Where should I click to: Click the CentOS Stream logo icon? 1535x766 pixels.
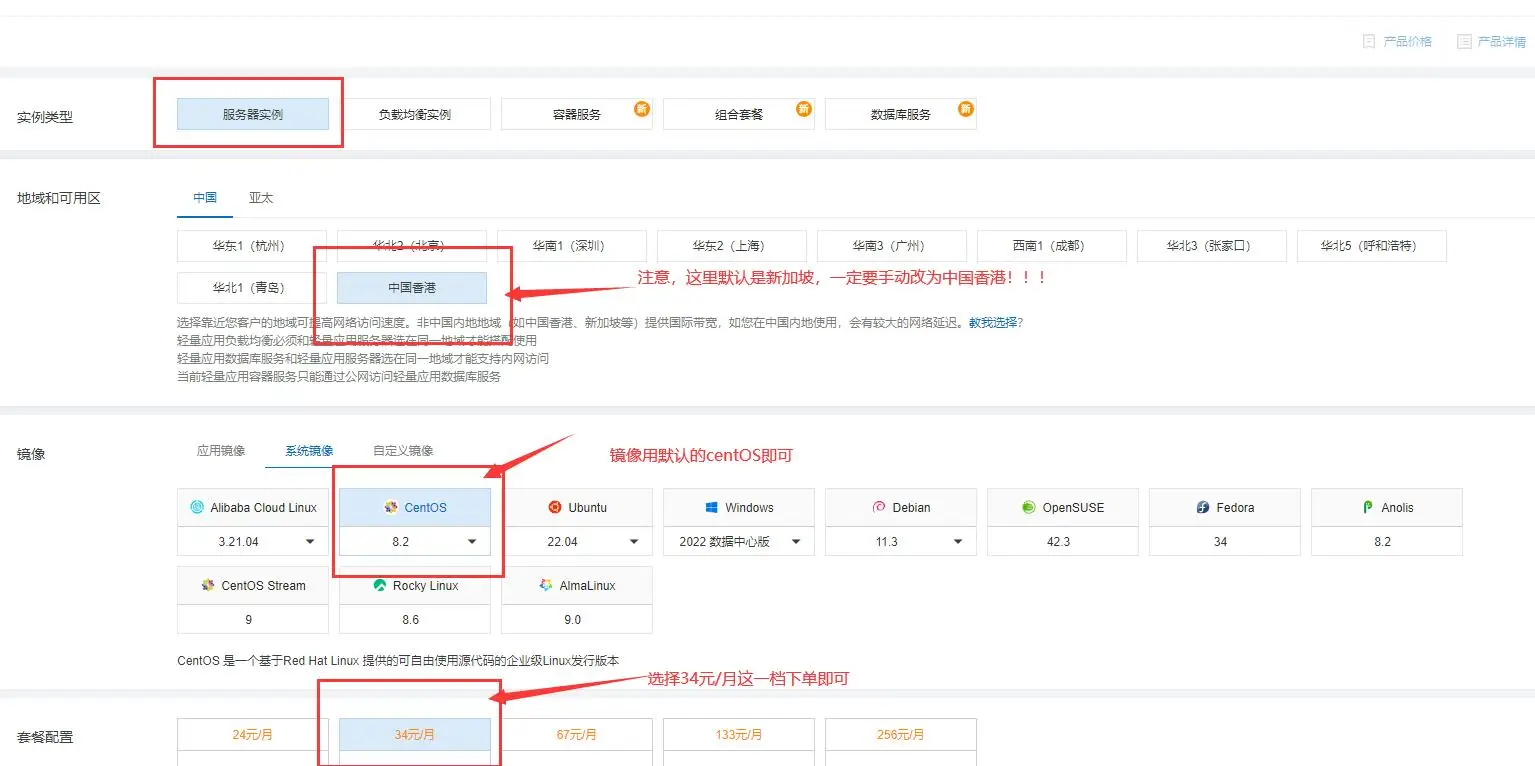coord(208,585)
